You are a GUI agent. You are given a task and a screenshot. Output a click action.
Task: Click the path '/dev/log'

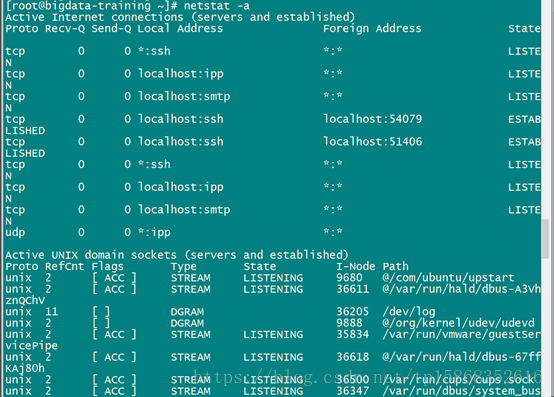click(409, 312)
